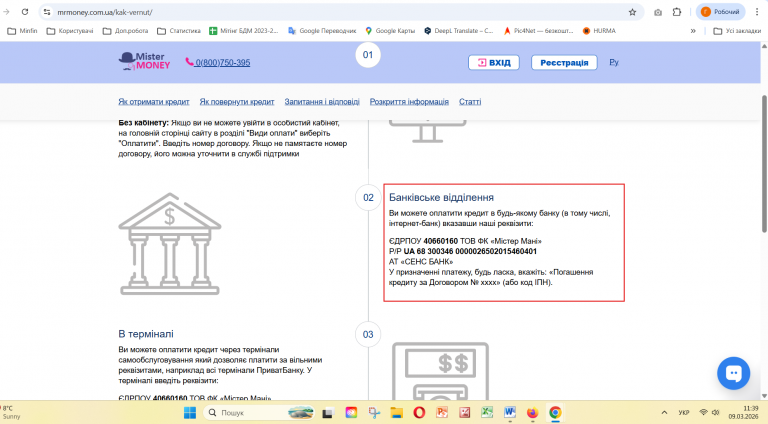The width and height of the screenshot is (768, 424).
Task: Open the Статистика bookmark folder
Action: pyautogui.click(x=179, y=31)
